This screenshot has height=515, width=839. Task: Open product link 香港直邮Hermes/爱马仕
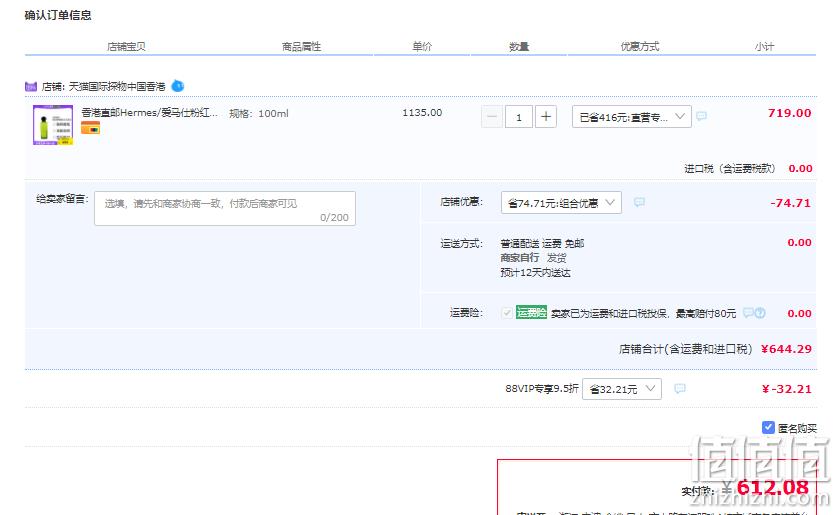(x=149, y=112)
